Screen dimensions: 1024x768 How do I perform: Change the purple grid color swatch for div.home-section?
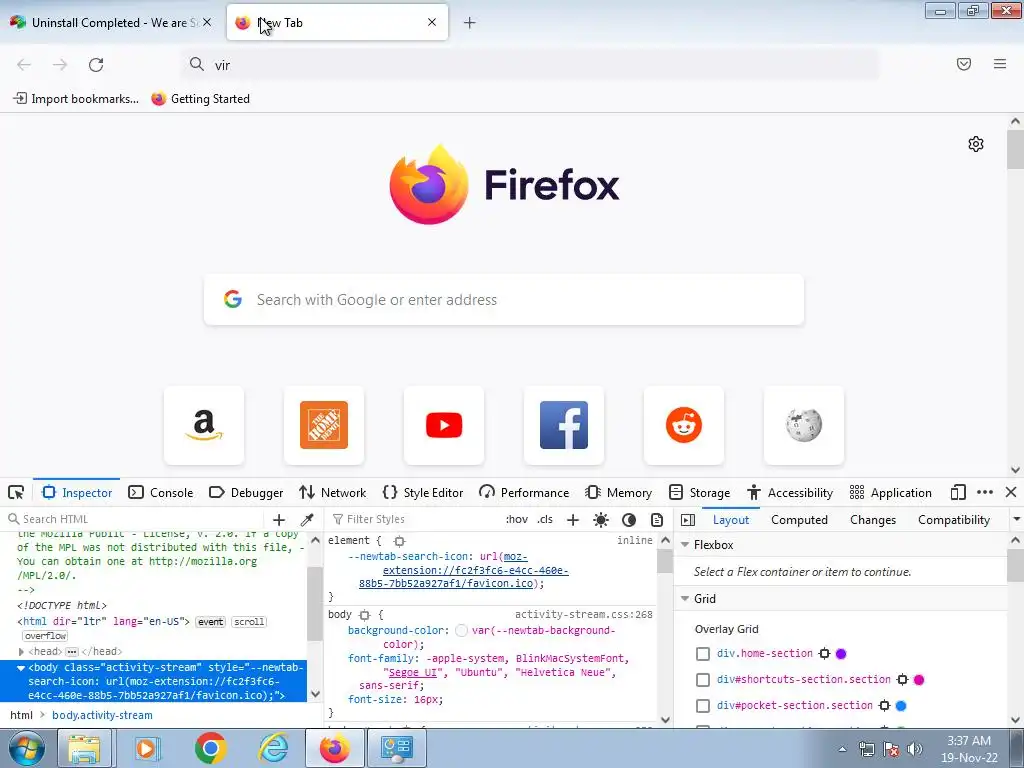point(841,654)
